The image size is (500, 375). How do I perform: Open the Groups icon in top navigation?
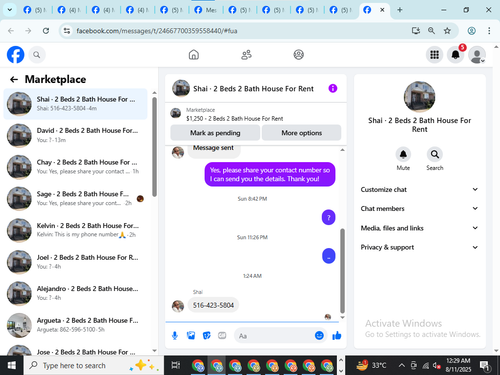click(x=298, y=54)
